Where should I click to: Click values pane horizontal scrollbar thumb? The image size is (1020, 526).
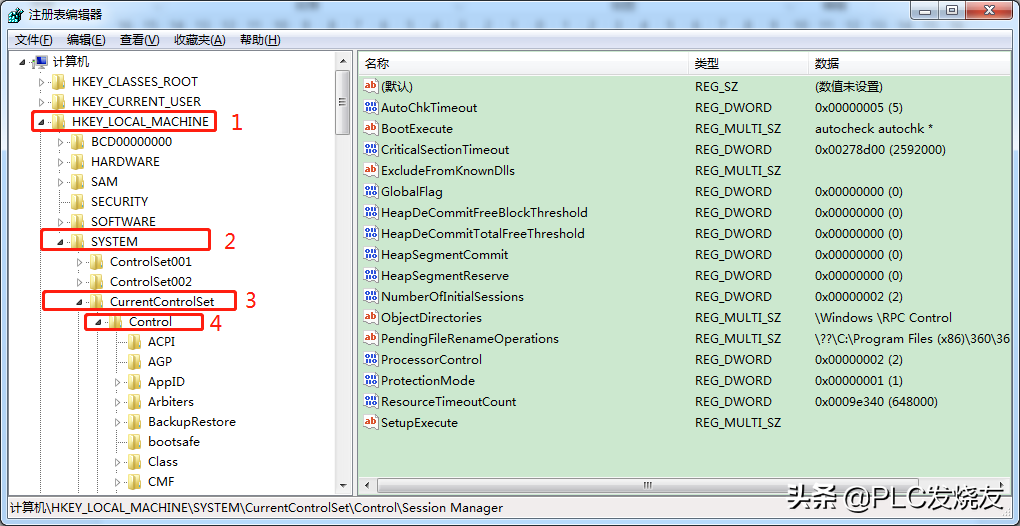click(x=647, y=485)
